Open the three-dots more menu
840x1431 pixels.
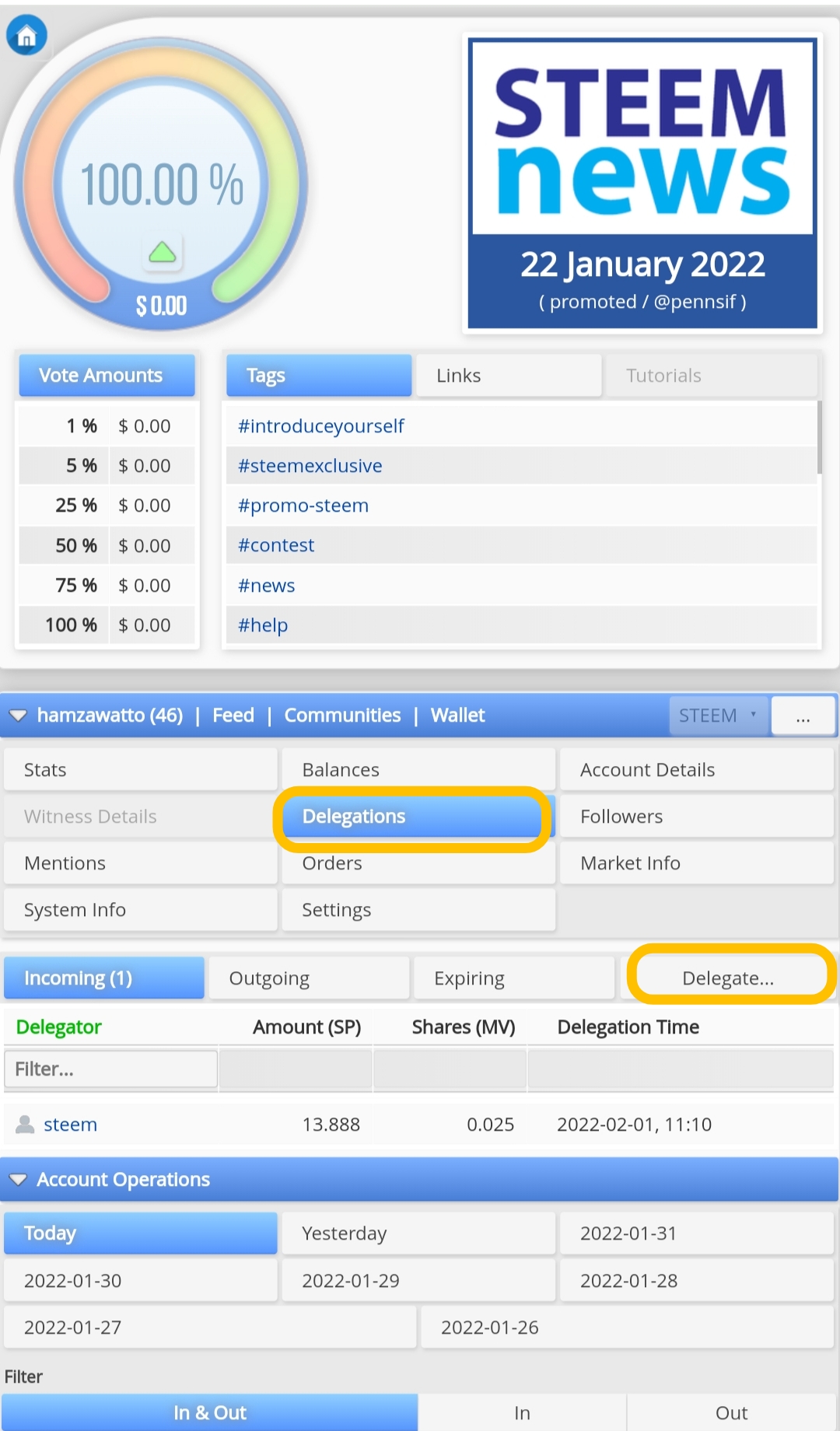point(803,715)
